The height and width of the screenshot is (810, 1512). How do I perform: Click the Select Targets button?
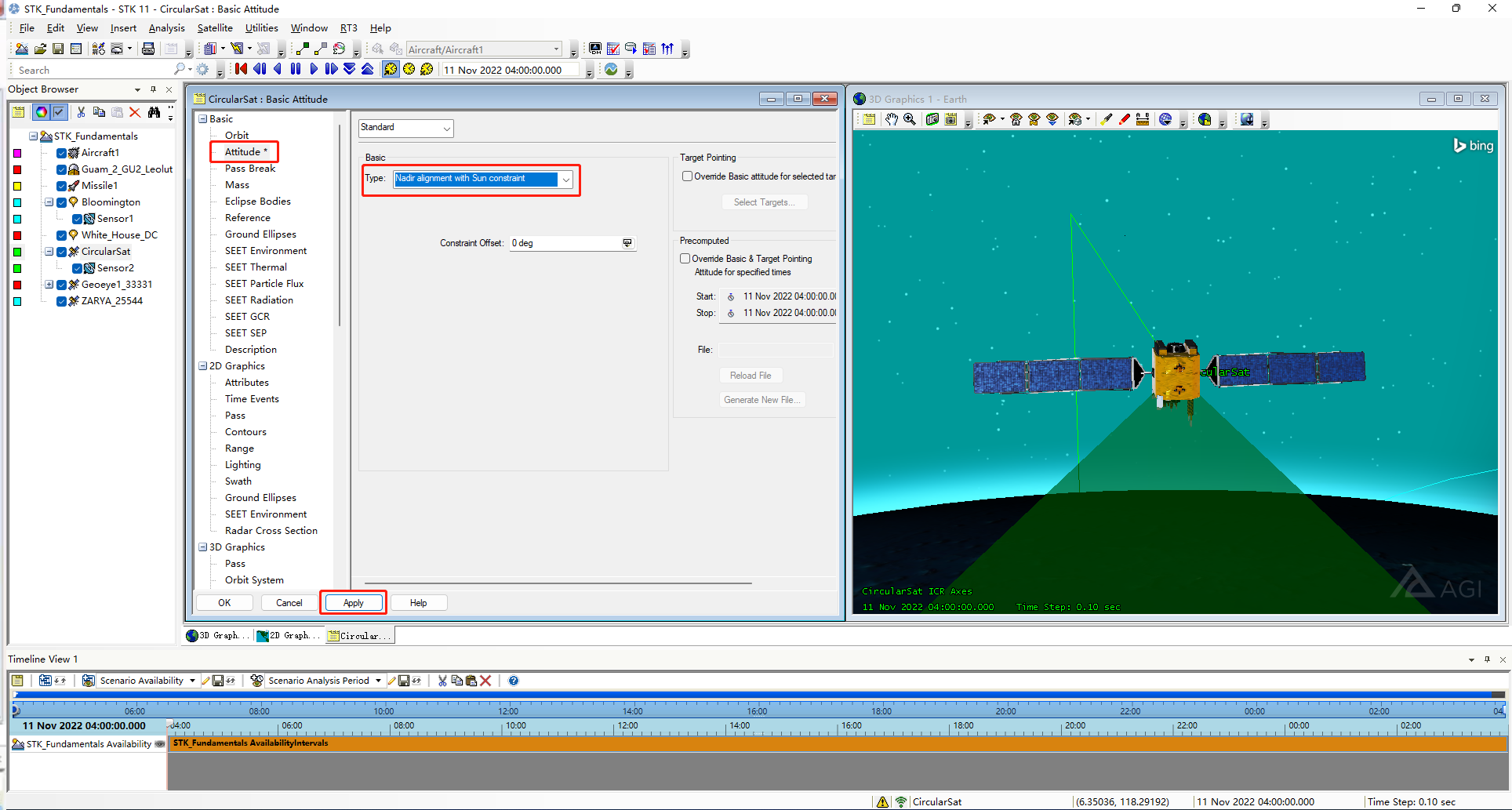coord(765,202)
